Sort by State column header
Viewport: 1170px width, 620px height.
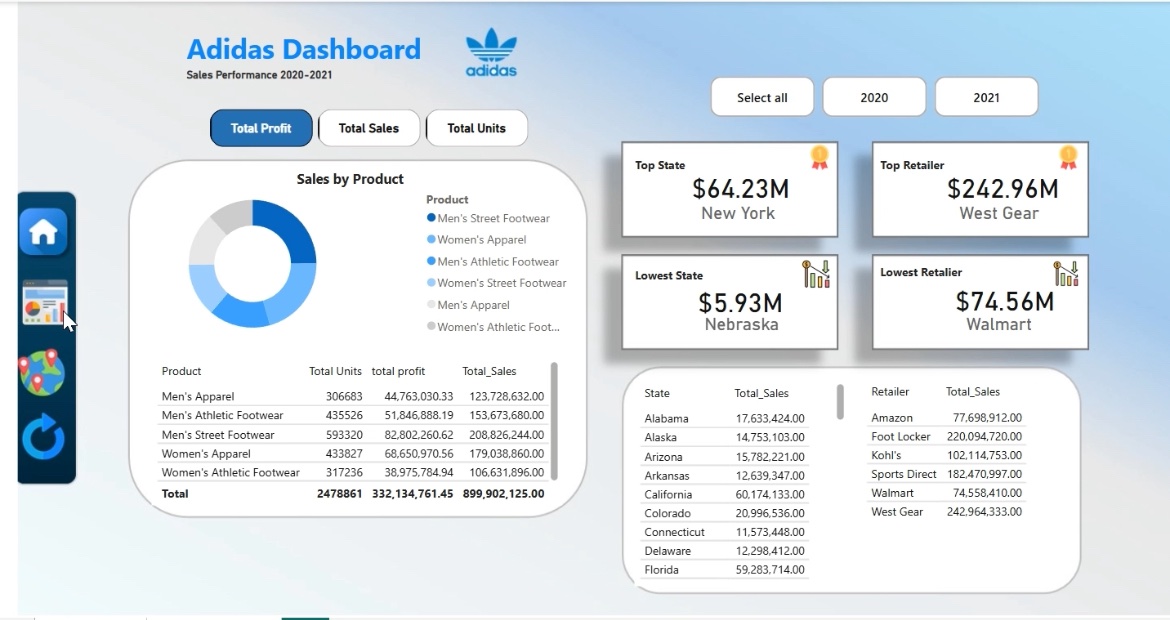point(657,393)
